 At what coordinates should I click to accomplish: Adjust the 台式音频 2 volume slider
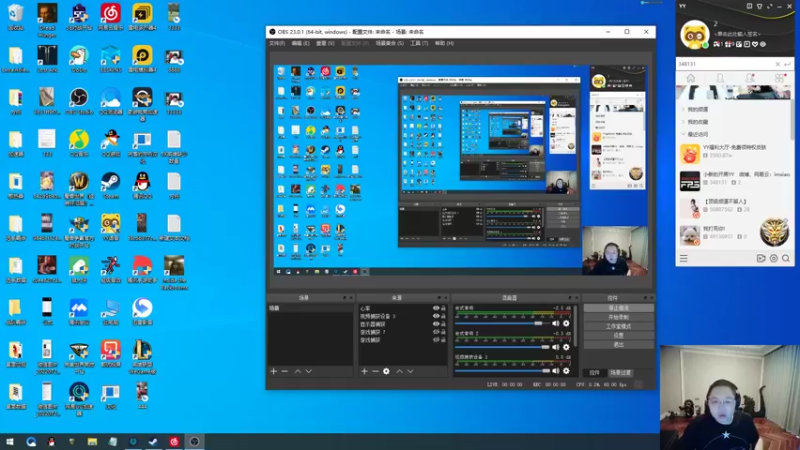tap(502, 347)
